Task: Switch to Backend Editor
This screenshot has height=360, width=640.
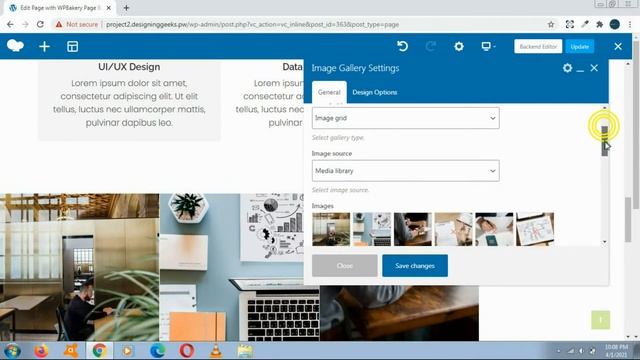Action: 538,47
